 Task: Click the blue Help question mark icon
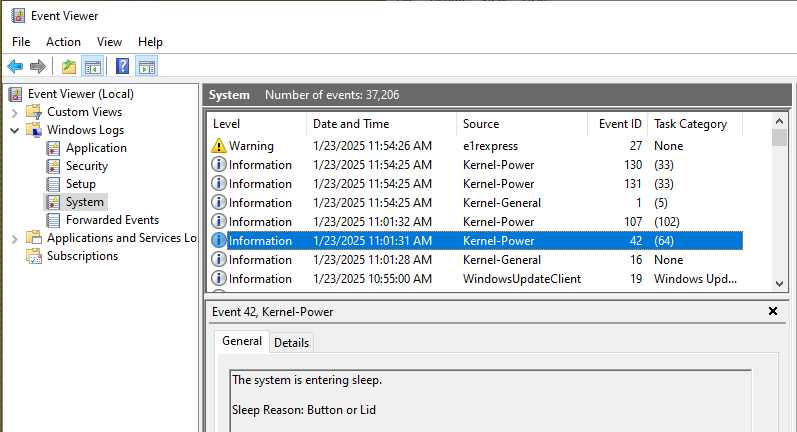pyautogui.click(x=122, y=67)
